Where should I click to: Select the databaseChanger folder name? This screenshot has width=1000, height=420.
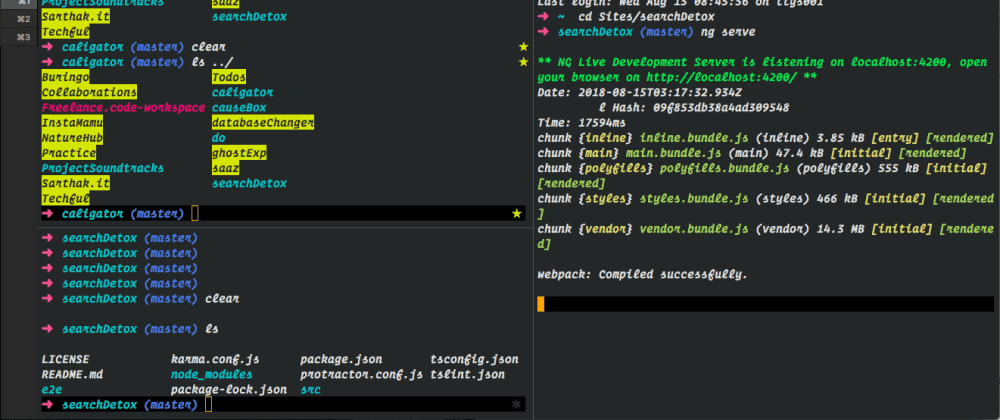(263, 122)
